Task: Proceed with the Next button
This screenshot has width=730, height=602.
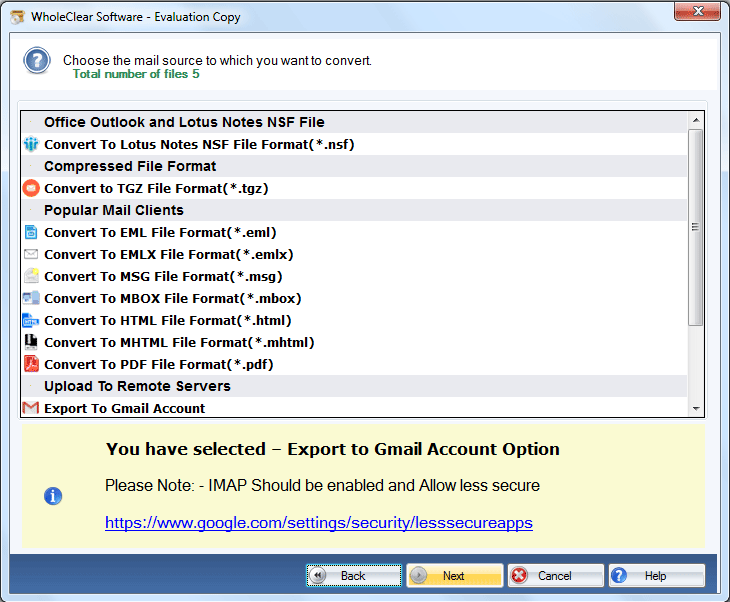Action: coord(455,575)
